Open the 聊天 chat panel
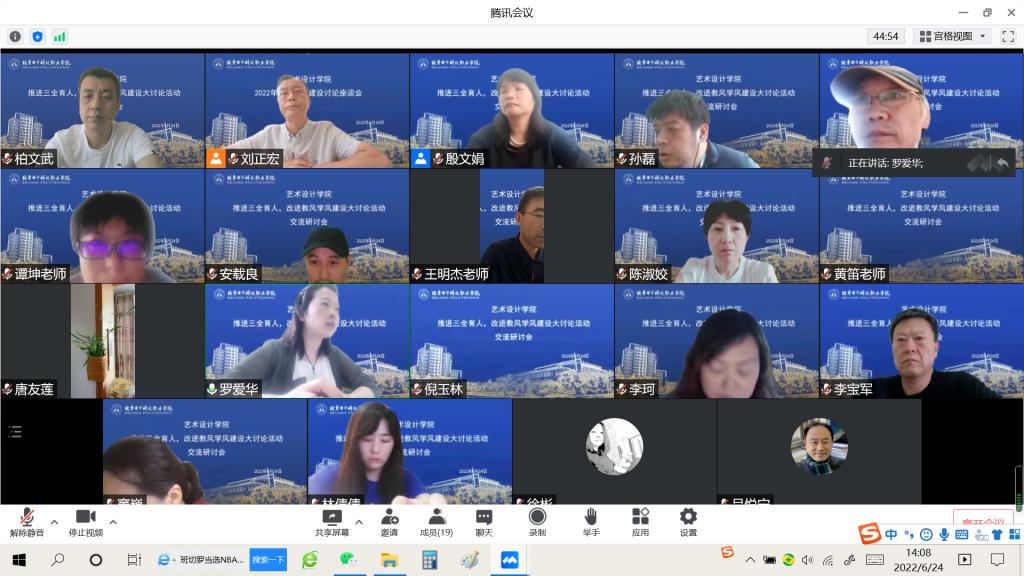This screenshot has height=576, width=1024. [x=484, y=522]
